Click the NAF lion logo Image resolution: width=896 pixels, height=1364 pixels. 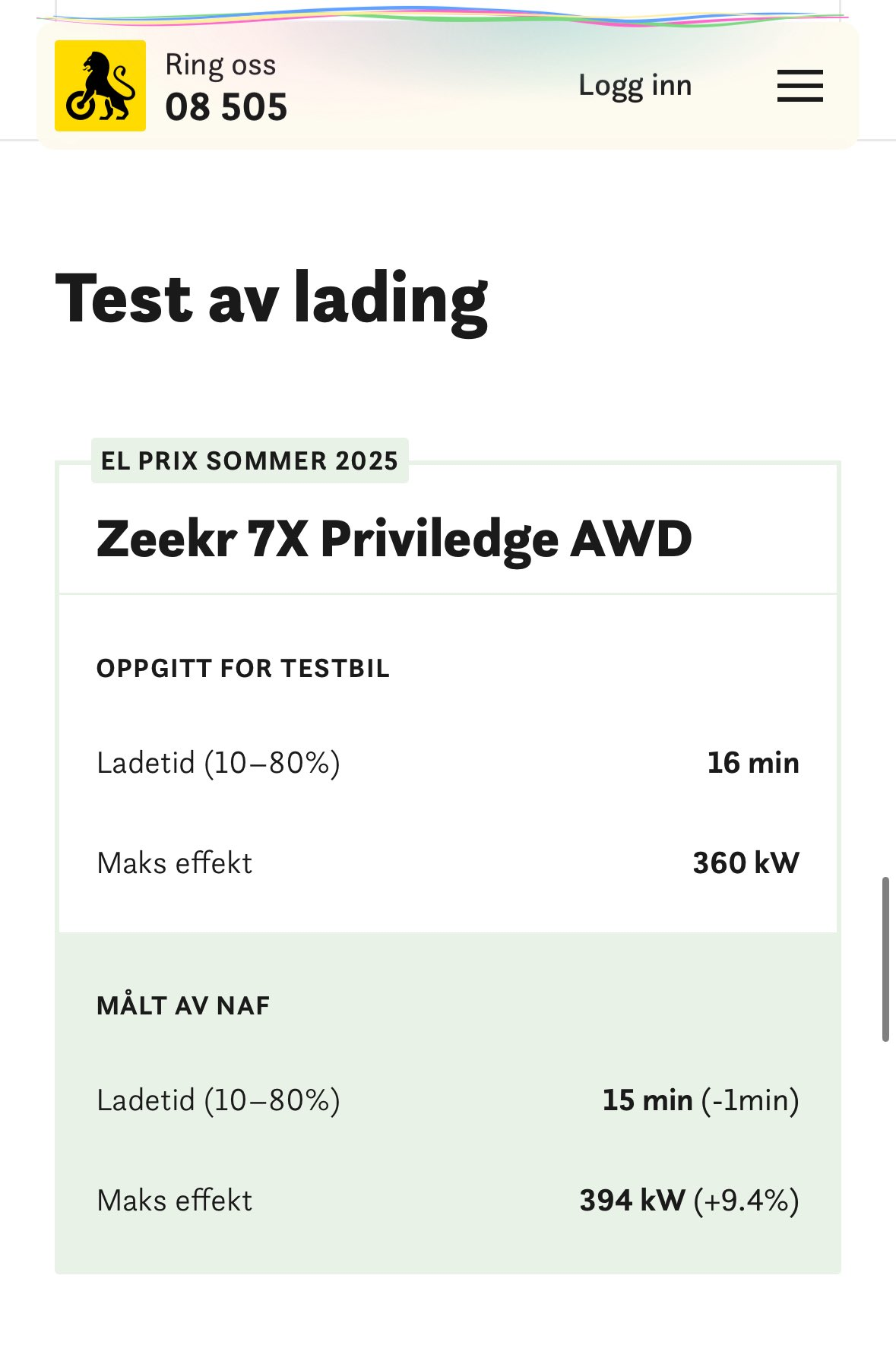point(100,86)
